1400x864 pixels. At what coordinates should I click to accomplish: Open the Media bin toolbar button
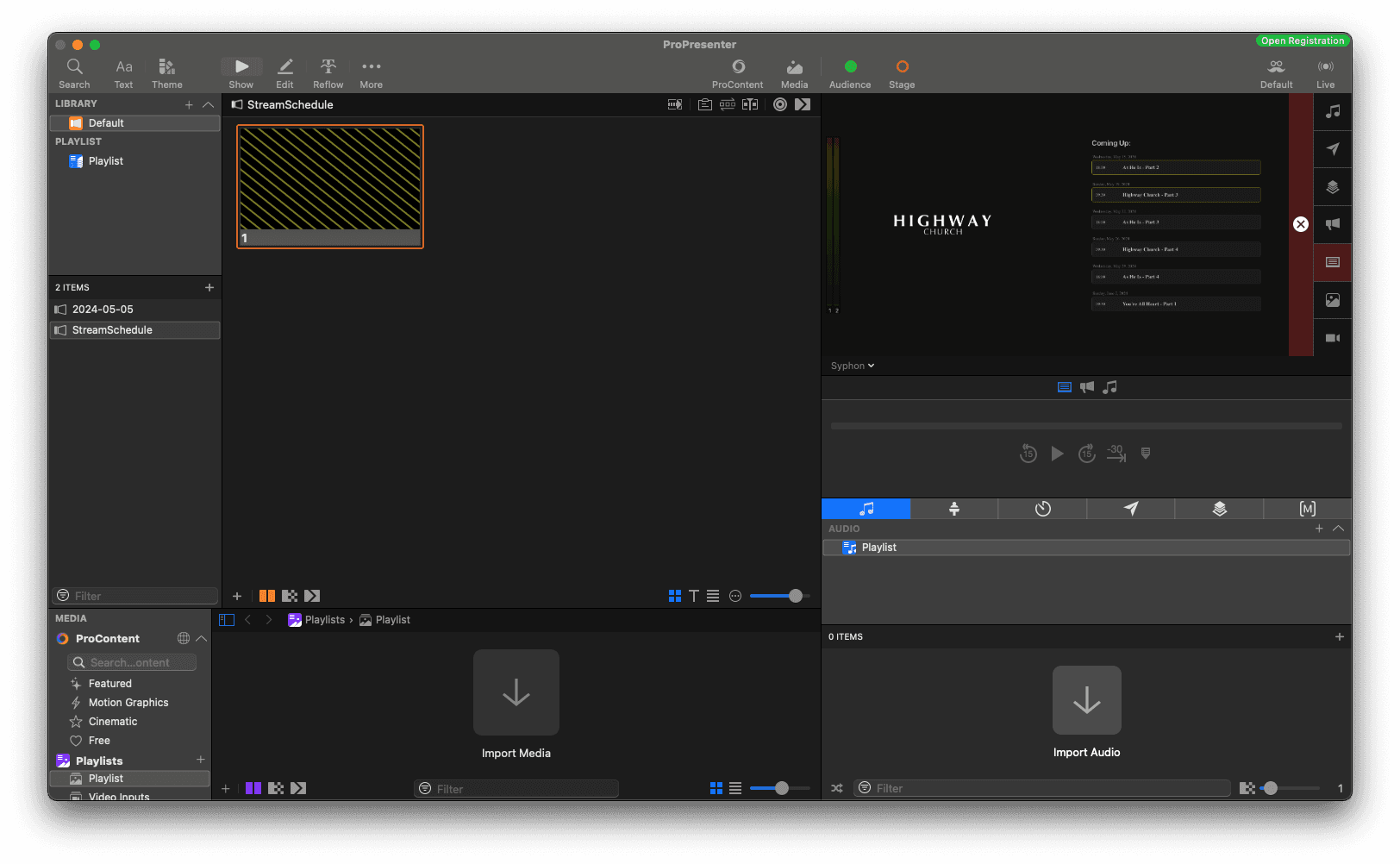tap(795, 73)
